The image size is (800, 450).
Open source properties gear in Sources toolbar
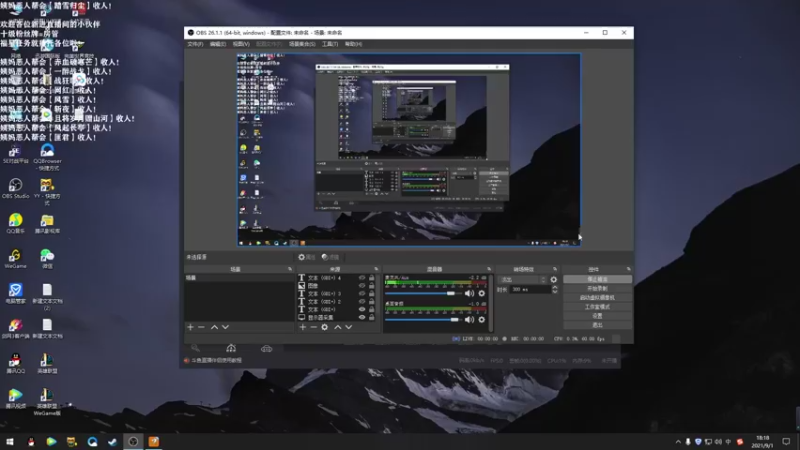tap(324, 327)
